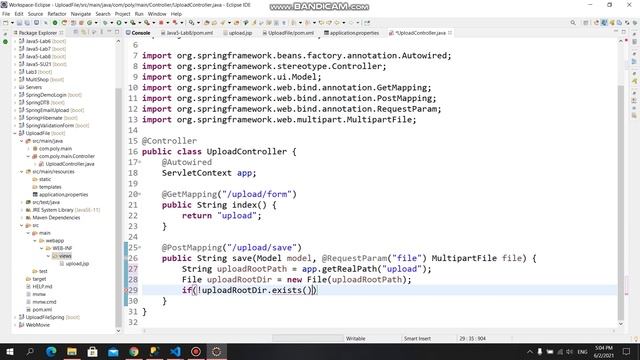Fold the index method at line 20
Image resolution: width=640 pixels, height=360 pixels.
[x=140, y=194]
